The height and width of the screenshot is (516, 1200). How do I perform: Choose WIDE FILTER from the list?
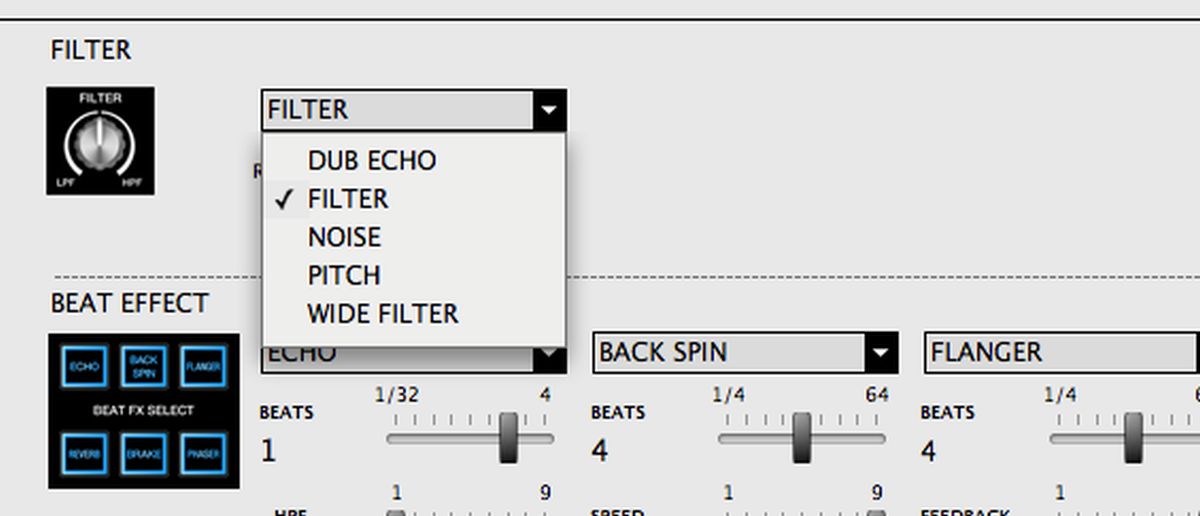[x=382, y=313]
